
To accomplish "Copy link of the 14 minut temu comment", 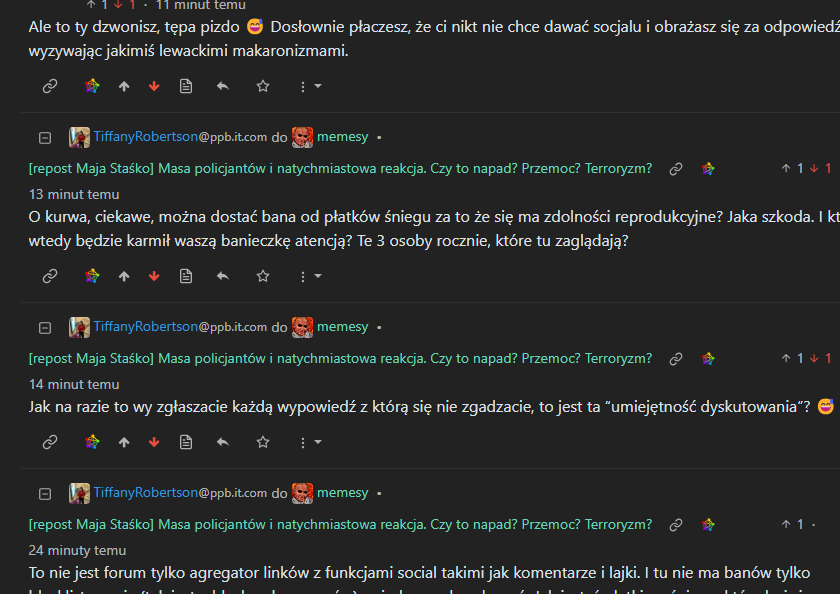I will coord(50,442).
